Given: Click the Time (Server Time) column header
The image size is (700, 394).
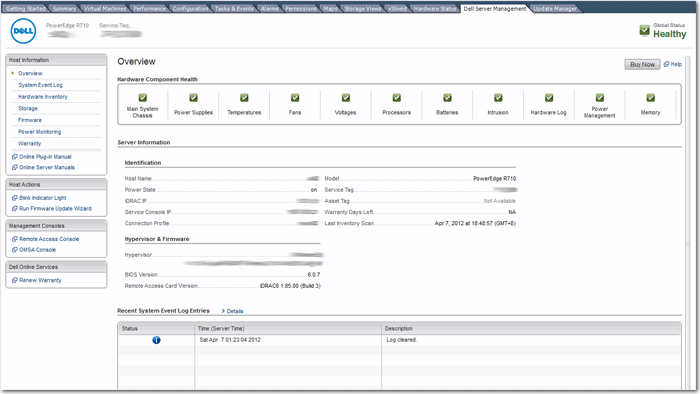Looking at the screenshot, I should pos(288,328).
